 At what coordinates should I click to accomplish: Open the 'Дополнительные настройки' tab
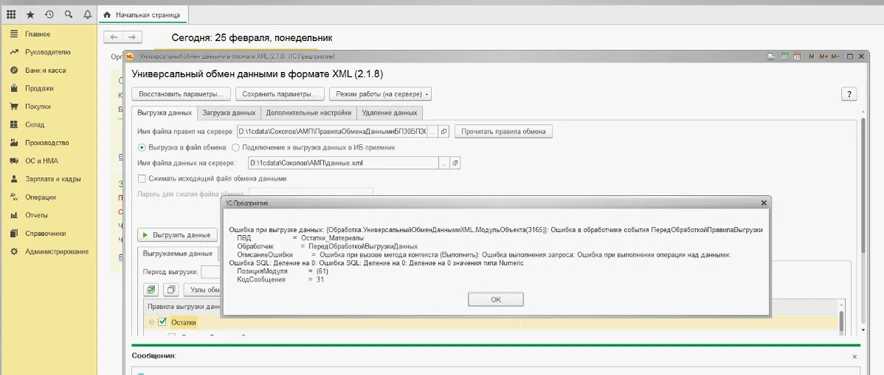309,113
